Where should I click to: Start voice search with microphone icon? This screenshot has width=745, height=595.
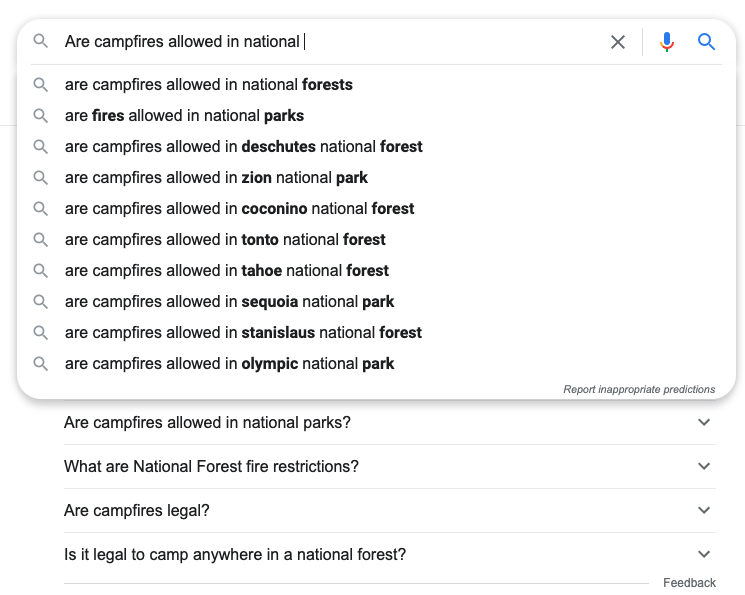(x=667, y=42)
